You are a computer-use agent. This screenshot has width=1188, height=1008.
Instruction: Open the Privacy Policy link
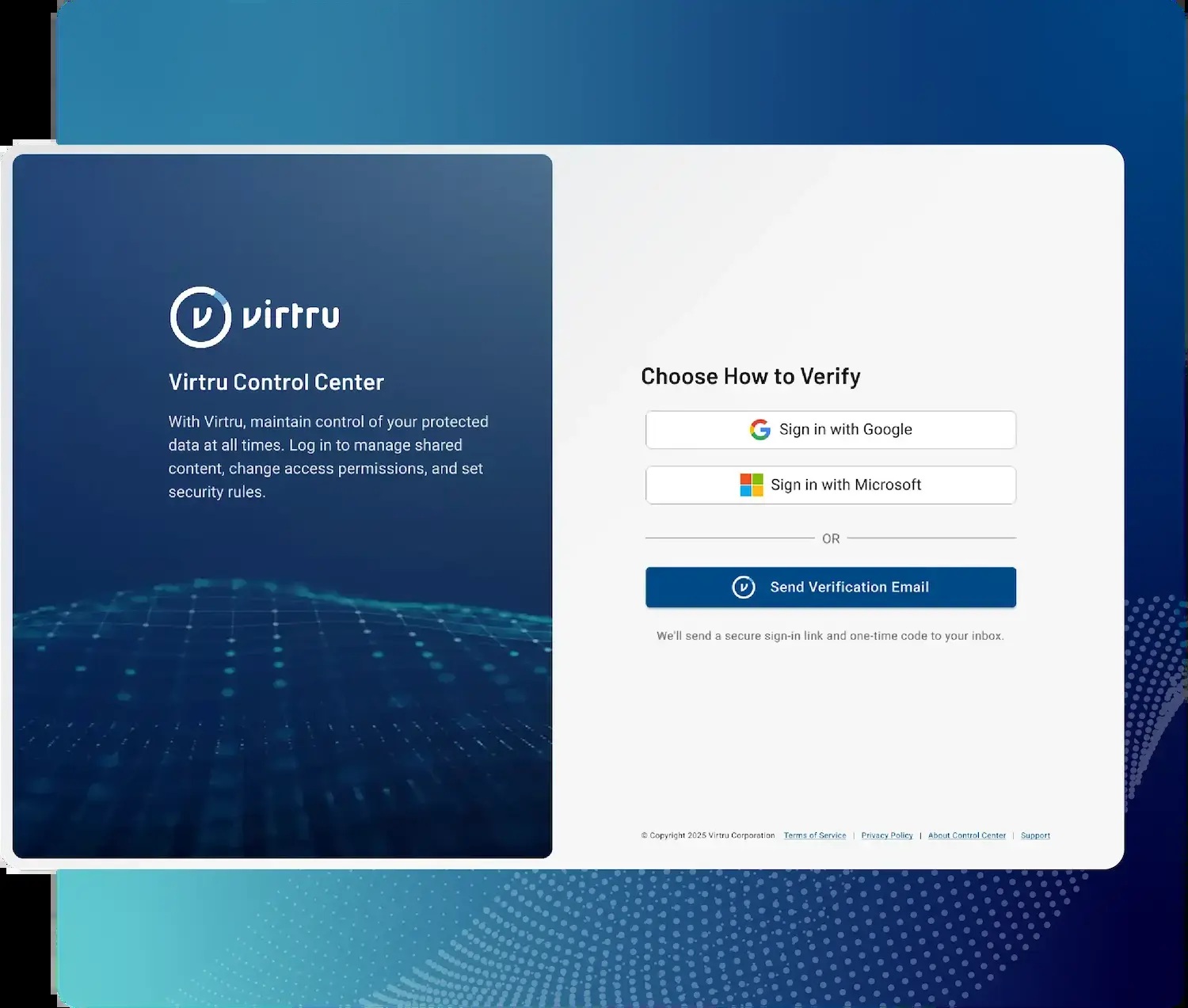click(887, 835)
